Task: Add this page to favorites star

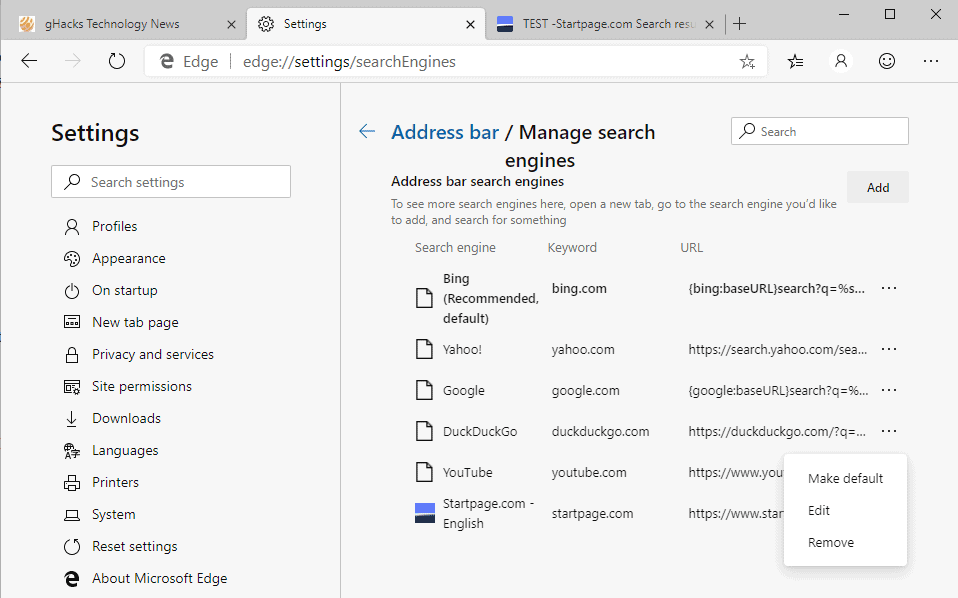Action: [x=747, y=61]
